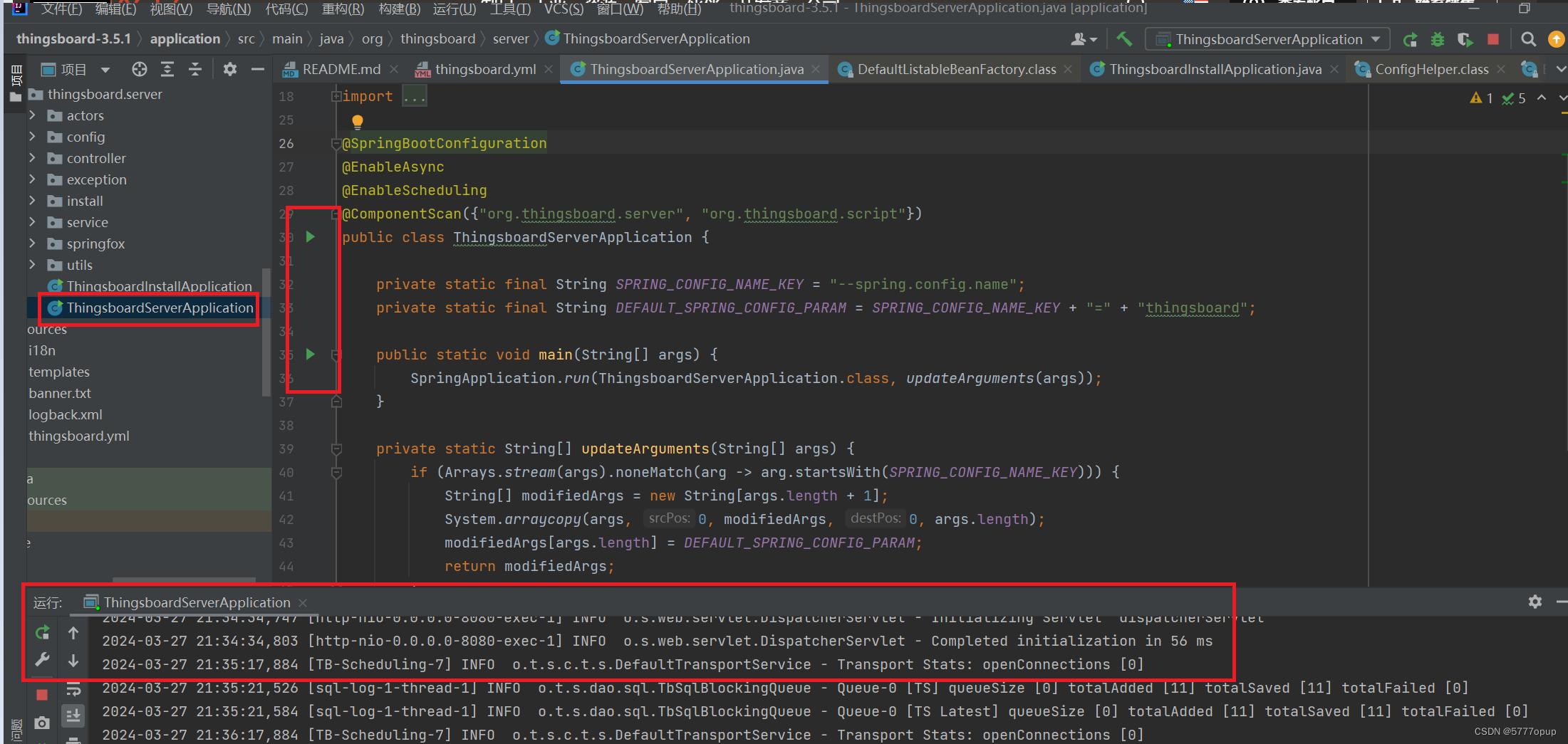Stop process via red square in Run panel

pos(42,694)
